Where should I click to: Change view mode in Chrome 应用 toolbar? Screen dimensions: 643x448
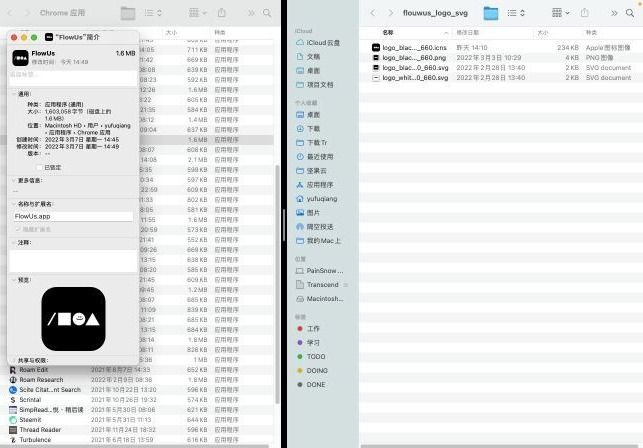pyautogui.click(x=153, y=13)
